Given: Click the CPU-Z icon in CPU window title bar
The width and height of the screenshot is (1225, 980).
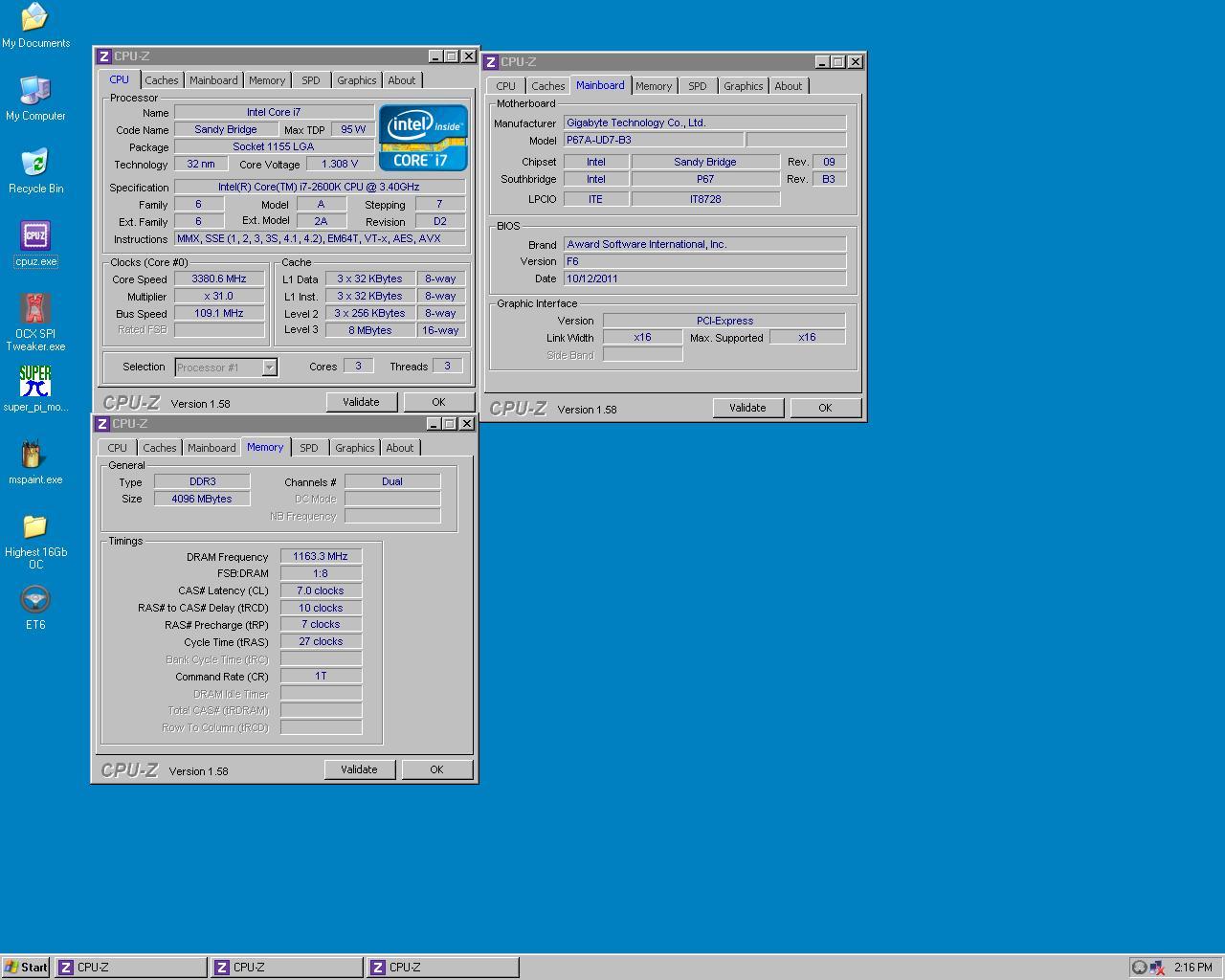Looking at the screenshot, I should [x=104, y=56].
